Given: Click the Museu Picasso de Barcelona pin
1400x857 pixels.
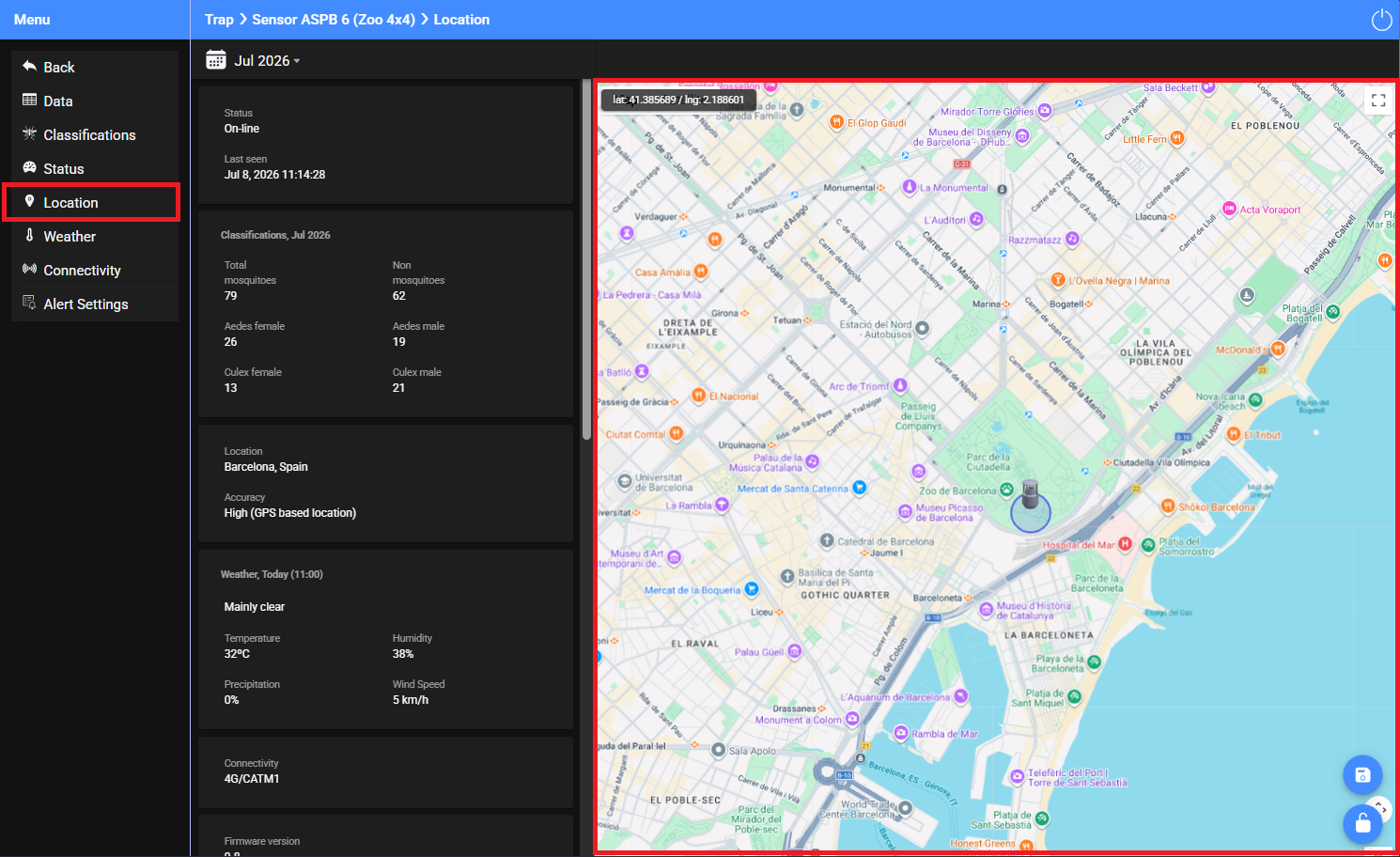Looking at the screenshot, I should click(x=906, y=511).
